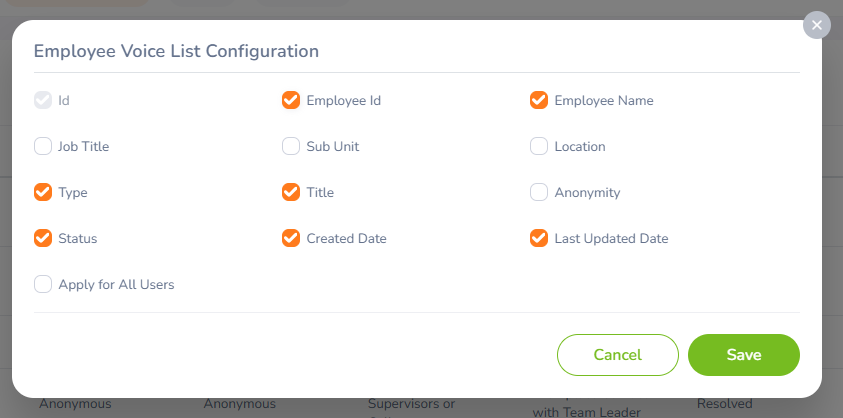Uncheck the Last Updated Date checkbox
The image size is (843, 418).
pos(539,238)
